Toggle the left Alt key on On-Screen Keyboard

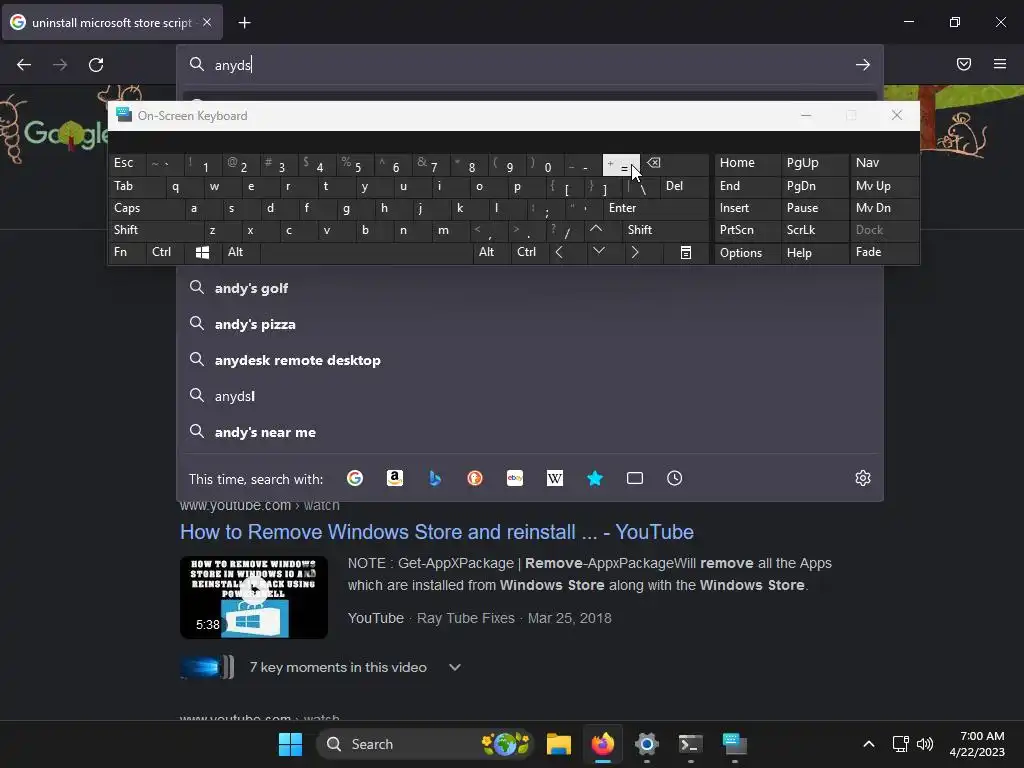tap(240, 252)
